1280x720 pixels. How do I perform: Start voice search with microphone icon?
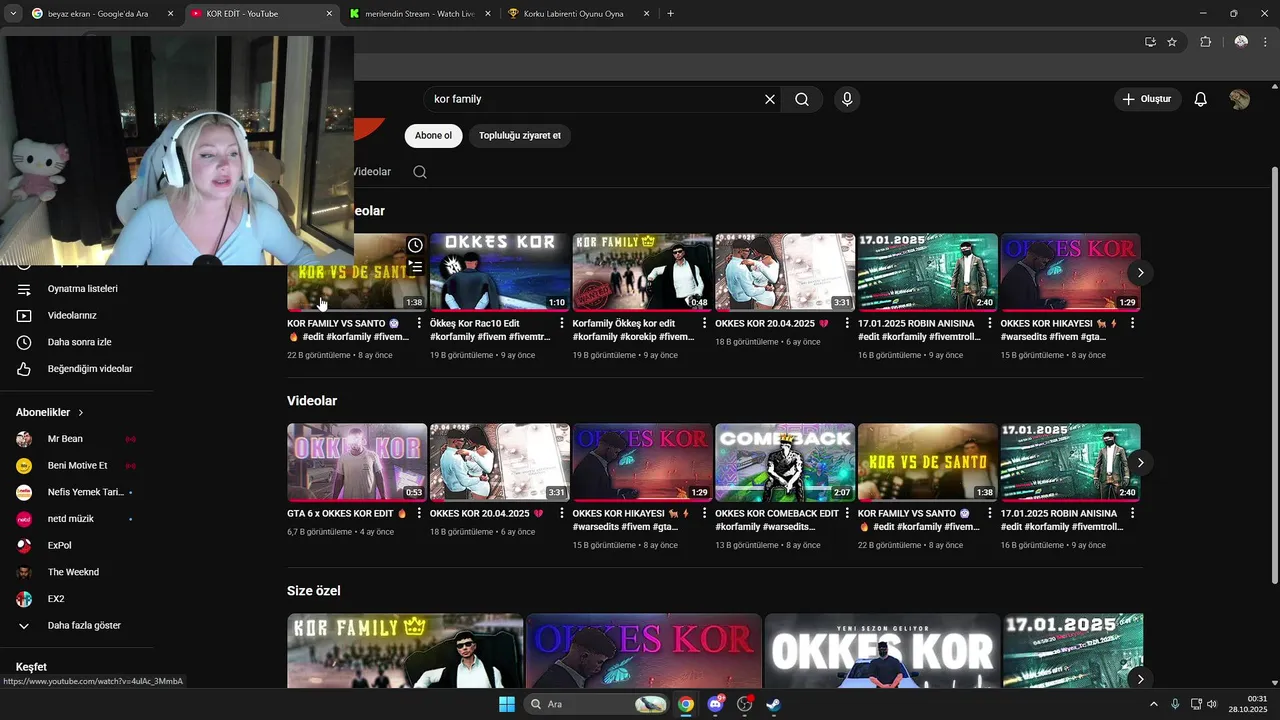[x=847, y=99]
